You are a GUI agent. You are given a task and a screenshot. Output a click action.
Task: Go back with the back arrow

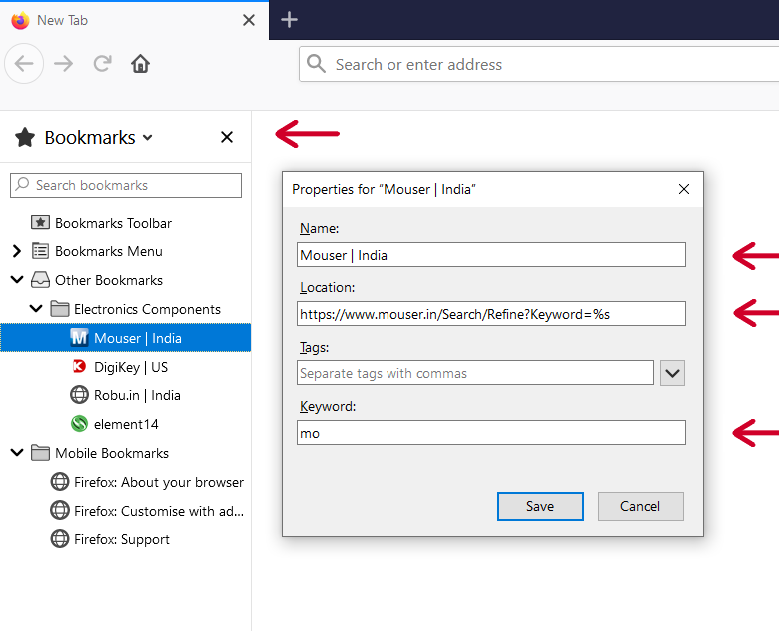(x=24, y=64)
